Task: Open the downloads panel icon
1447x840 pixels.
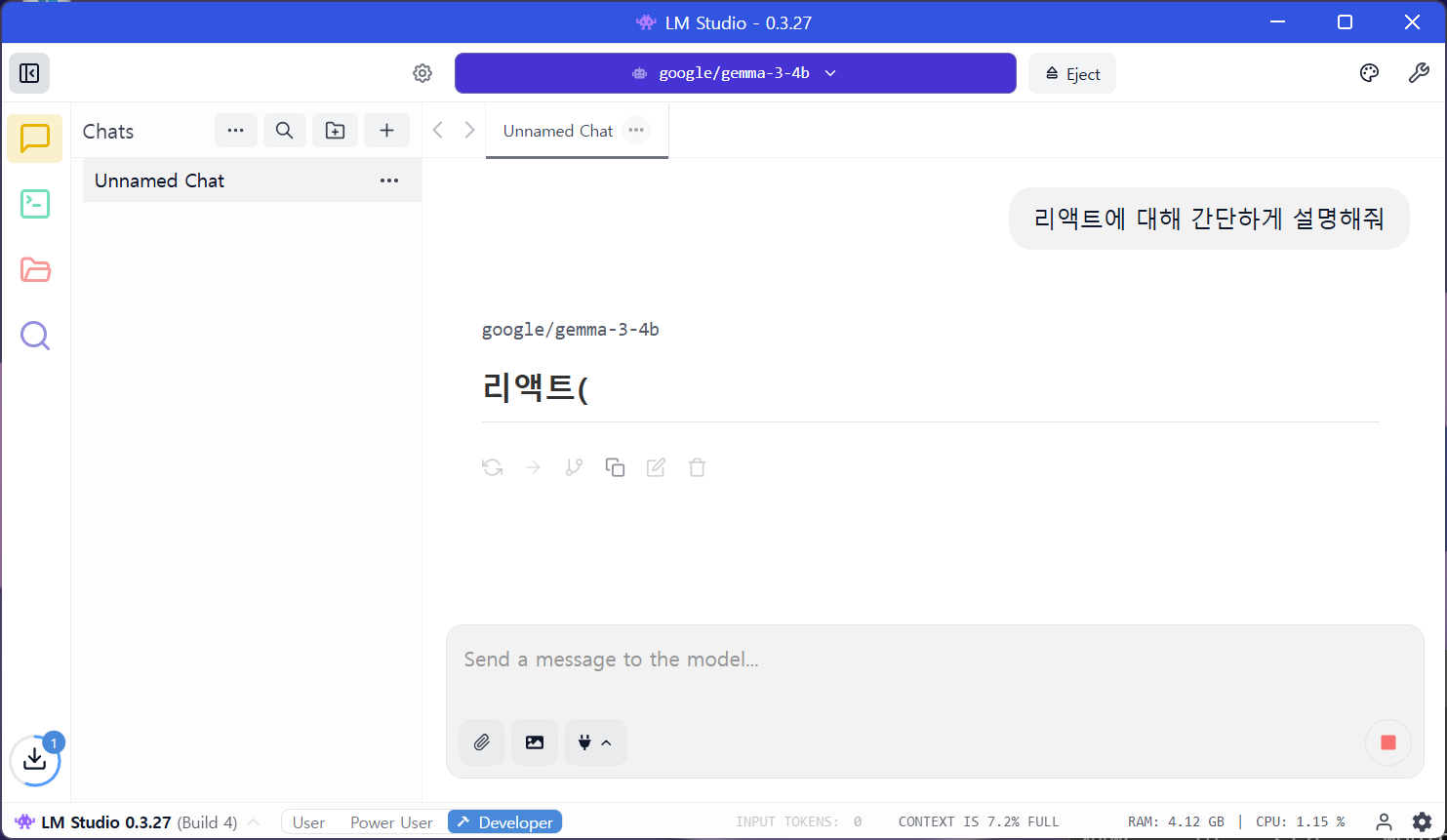Action: [x=35, y=759]
